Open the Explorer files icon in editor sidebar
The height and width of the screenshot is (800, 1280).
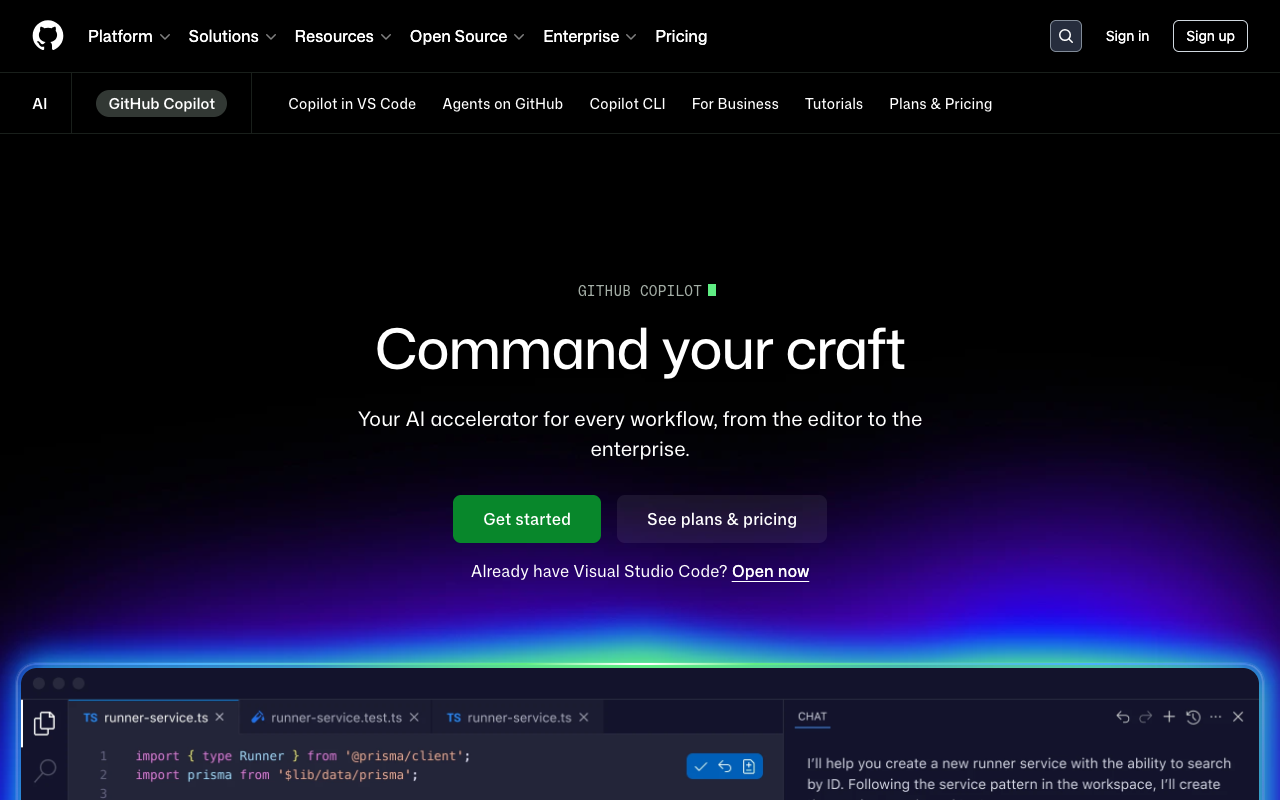click(x=45, y=723)
